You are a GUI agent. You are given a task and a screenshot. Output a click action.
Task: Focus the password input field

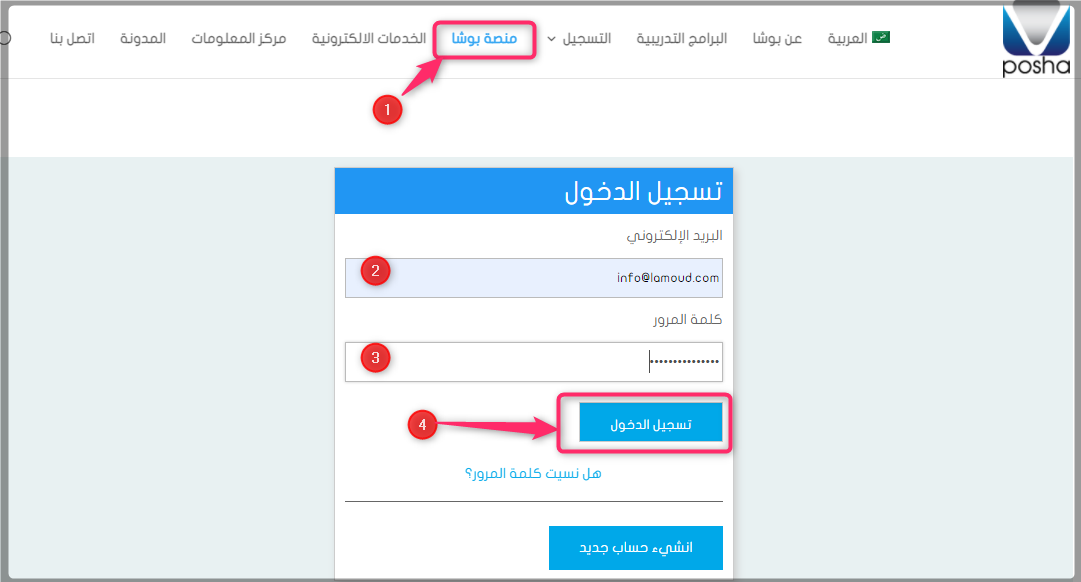534,361
